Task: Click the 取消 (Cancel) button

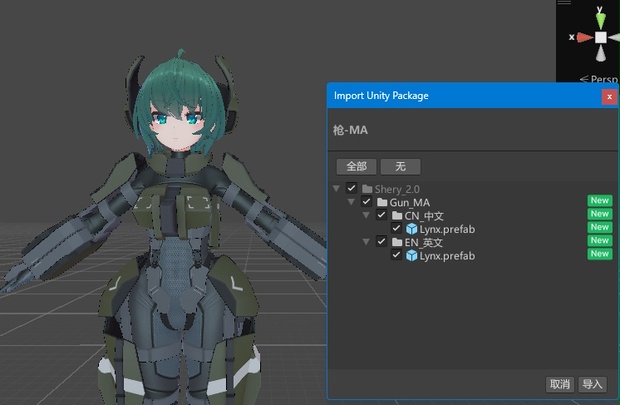Action: (x=560, y=384)
